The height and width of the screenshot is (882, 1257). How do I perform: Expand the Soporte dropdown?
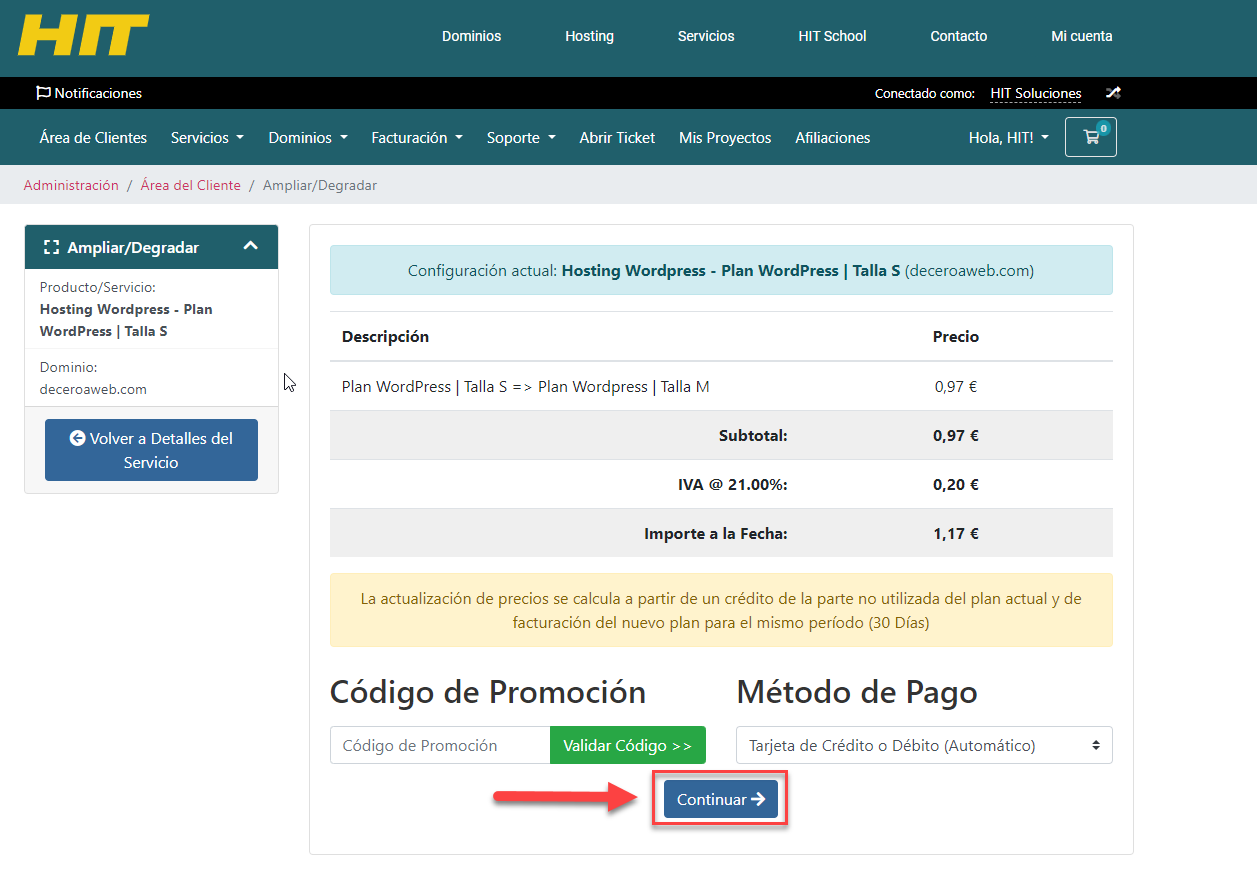[x=521, y=138]
